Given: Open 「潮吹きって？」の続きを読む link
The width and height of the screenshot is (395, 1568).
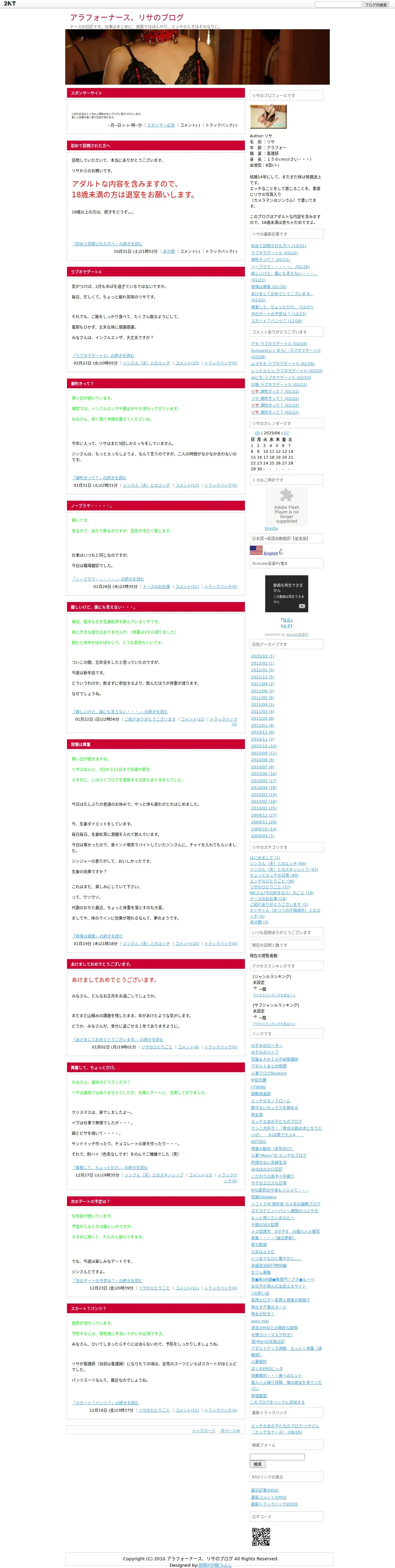Looking at the screenshot, I should click(x=99, y=478).
